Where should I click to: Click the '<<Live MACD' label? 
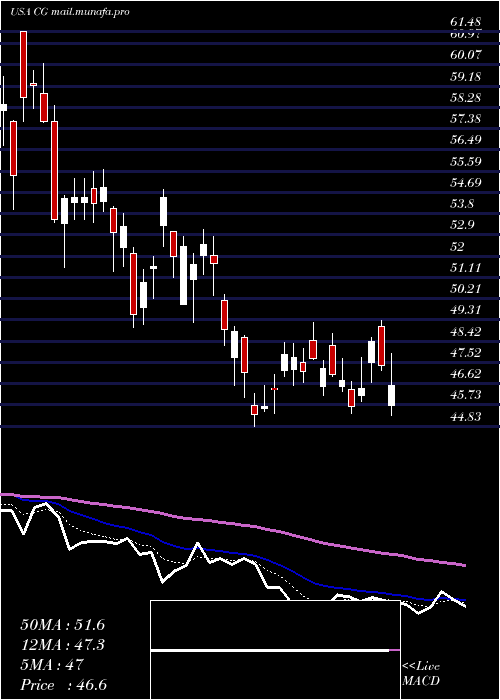[421, 674]
